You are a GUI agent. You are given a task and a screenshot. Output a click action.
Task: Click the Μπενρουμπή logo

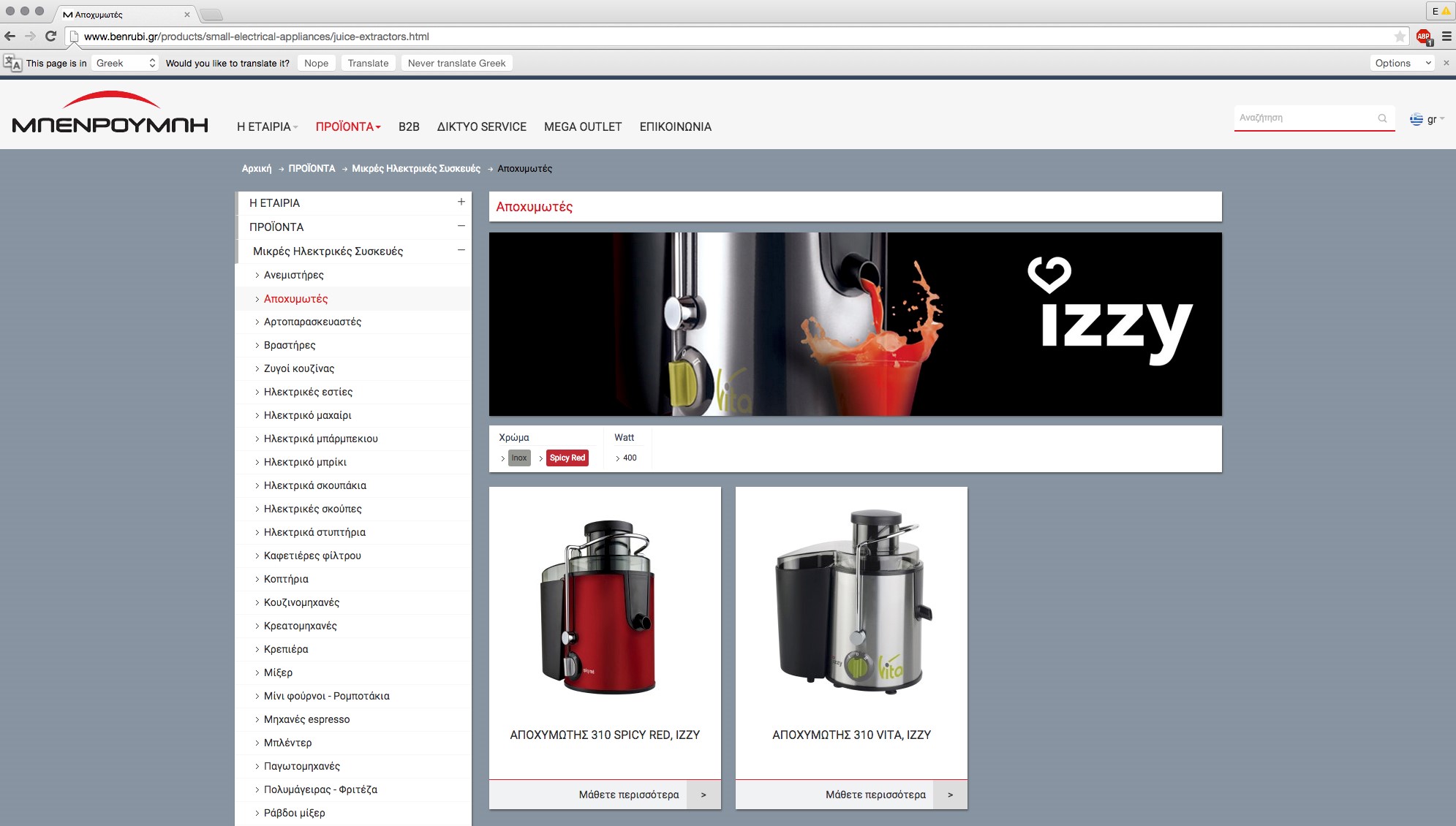[x=110, y=112]
